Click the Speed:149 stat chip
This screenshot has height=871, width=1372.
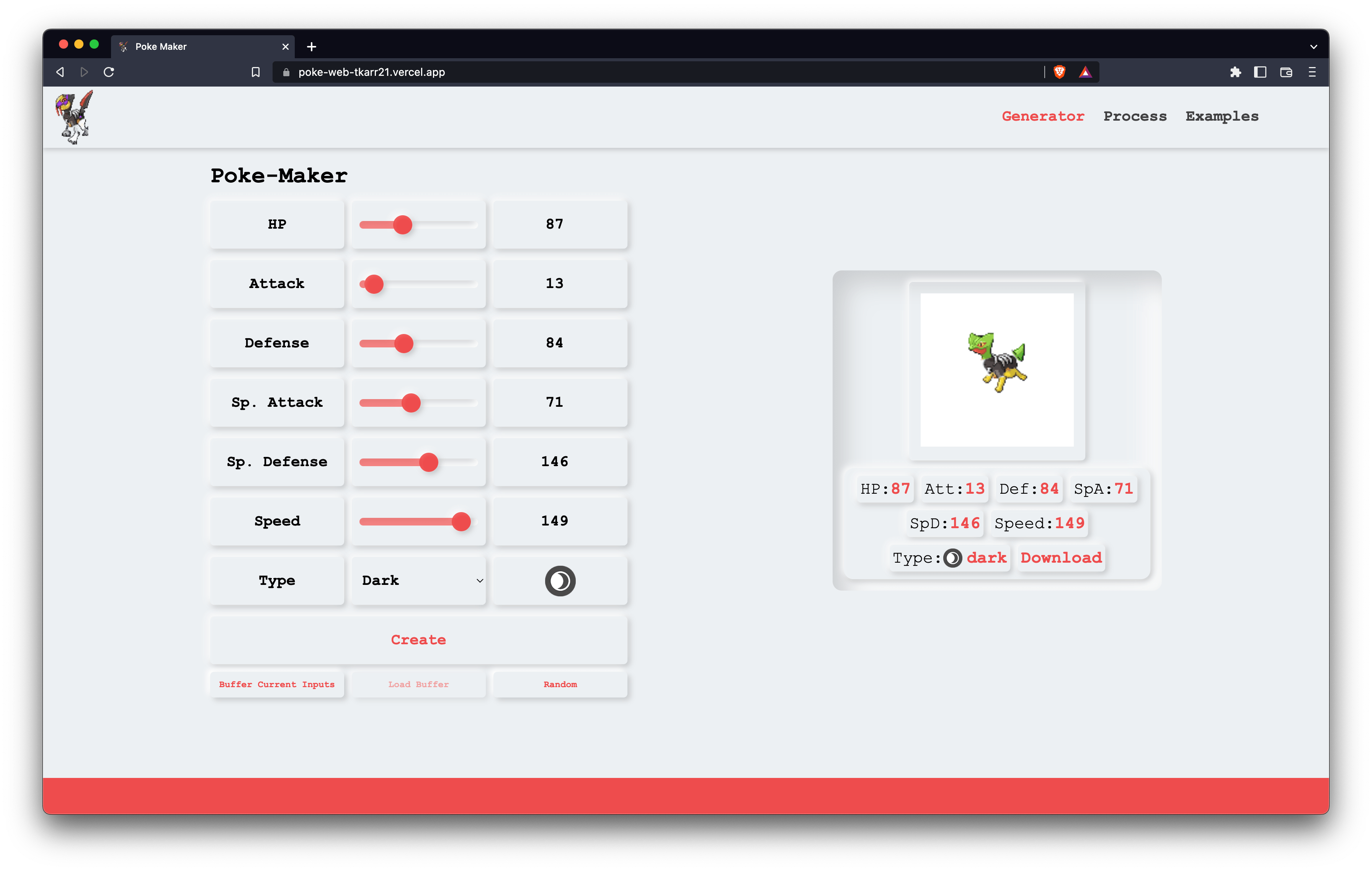[x=1039, y=523]
